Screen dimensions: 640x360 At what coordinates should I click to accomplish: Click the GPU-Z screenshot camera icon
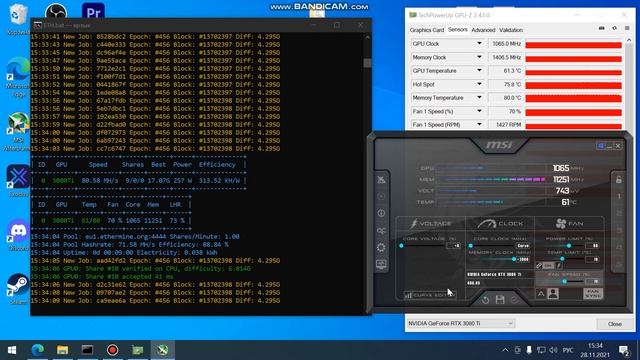602,28
